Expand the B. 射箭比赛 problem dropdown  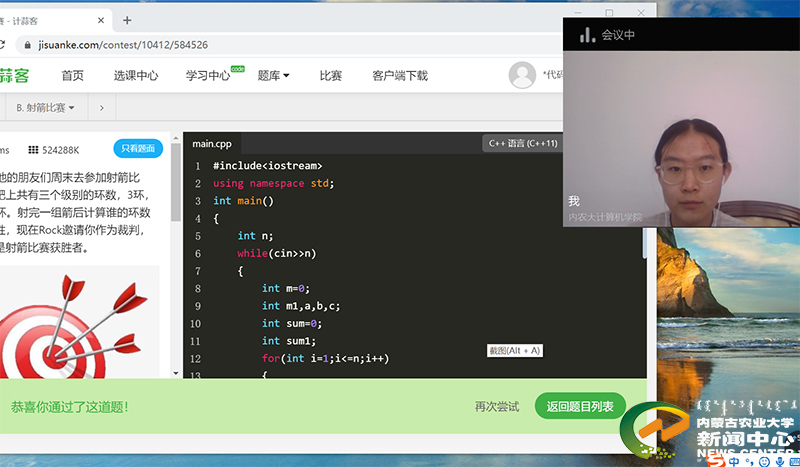[45, 108]
